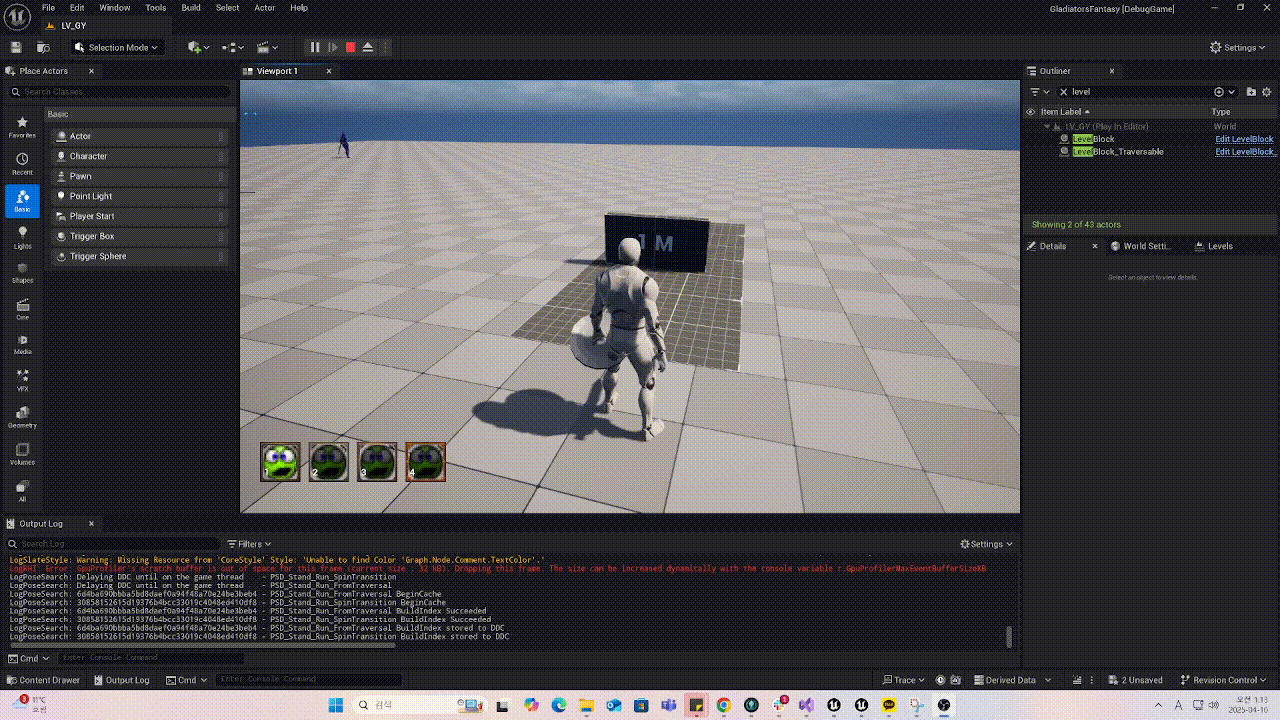Open the cinematics clapperboard dropdown
The height and width of the screenshot is (720, 1280).
click(267, 47)
